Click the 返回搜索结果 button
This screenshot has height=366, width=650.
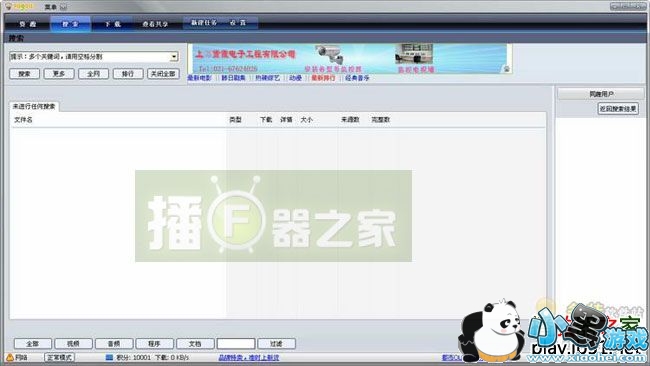618,109
